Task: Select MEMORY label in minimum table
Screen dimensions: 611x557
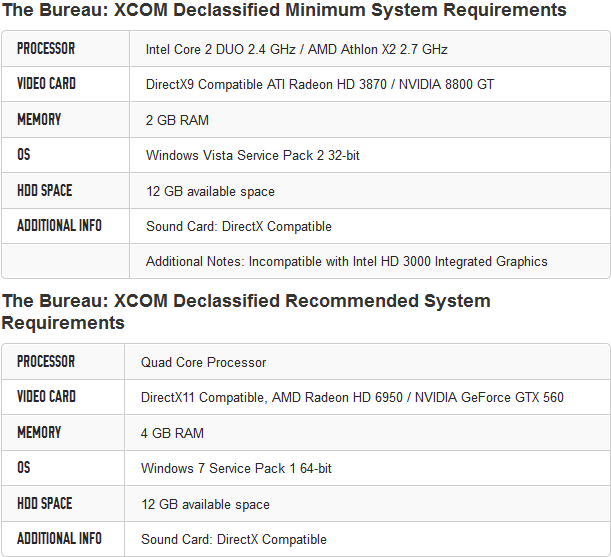Action: [39, 120]
